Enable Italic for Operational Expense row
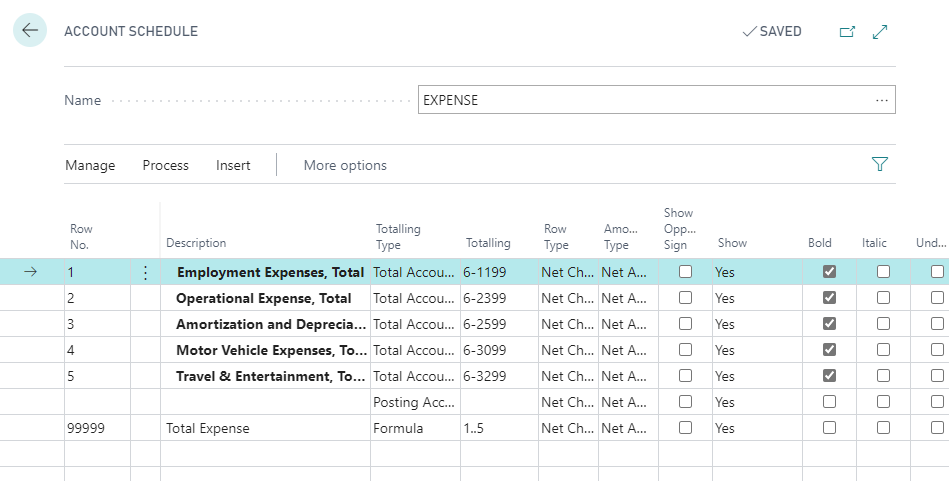 coord(883,298)
